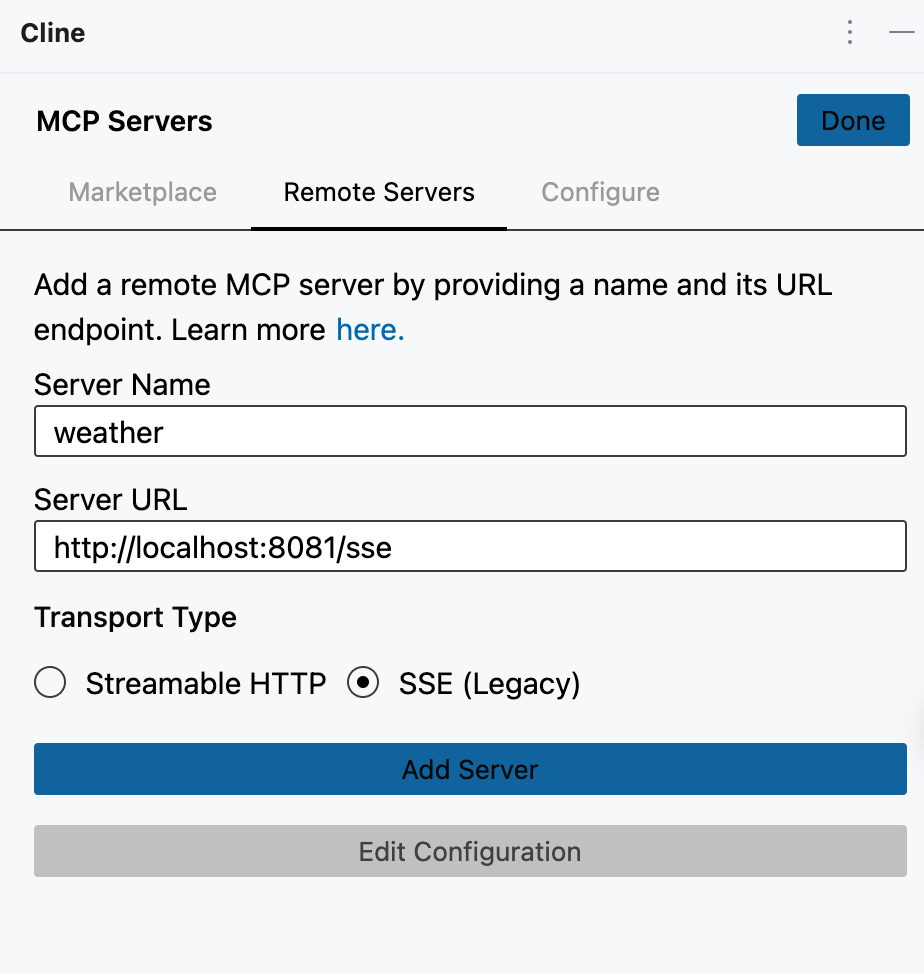The width and height of the screenshot is (924, 974).
Task: Open Edit Configuration
Action: 470,851
